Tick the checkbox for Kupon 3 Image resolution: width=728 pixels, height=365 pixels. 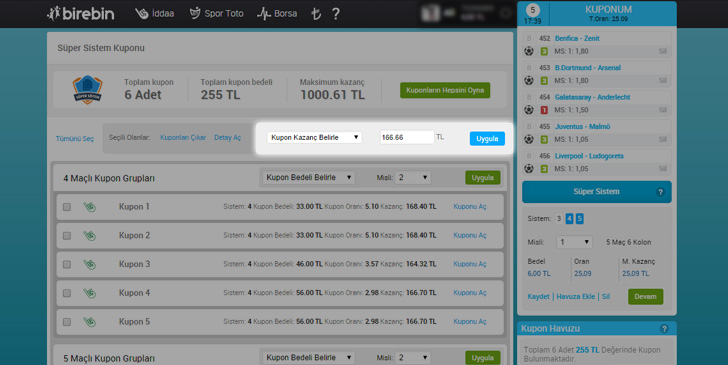click(x=67, y=264)
